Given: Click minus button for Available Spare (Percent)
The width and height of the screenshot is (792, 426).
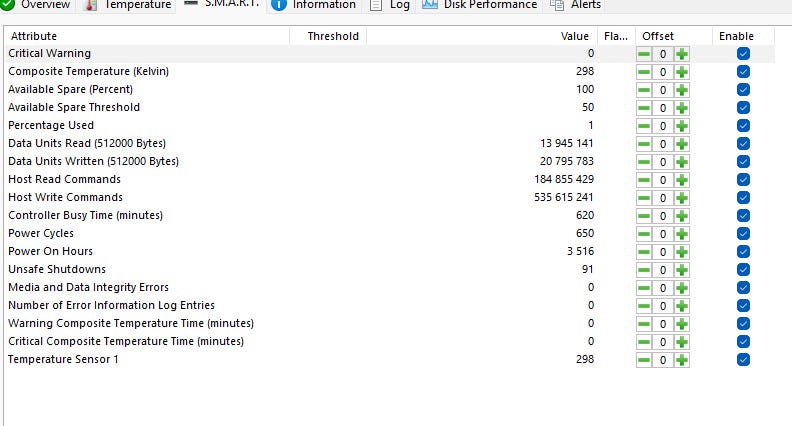Looking at the screenshot, I should pyautogui.click(x=644, y=90).
